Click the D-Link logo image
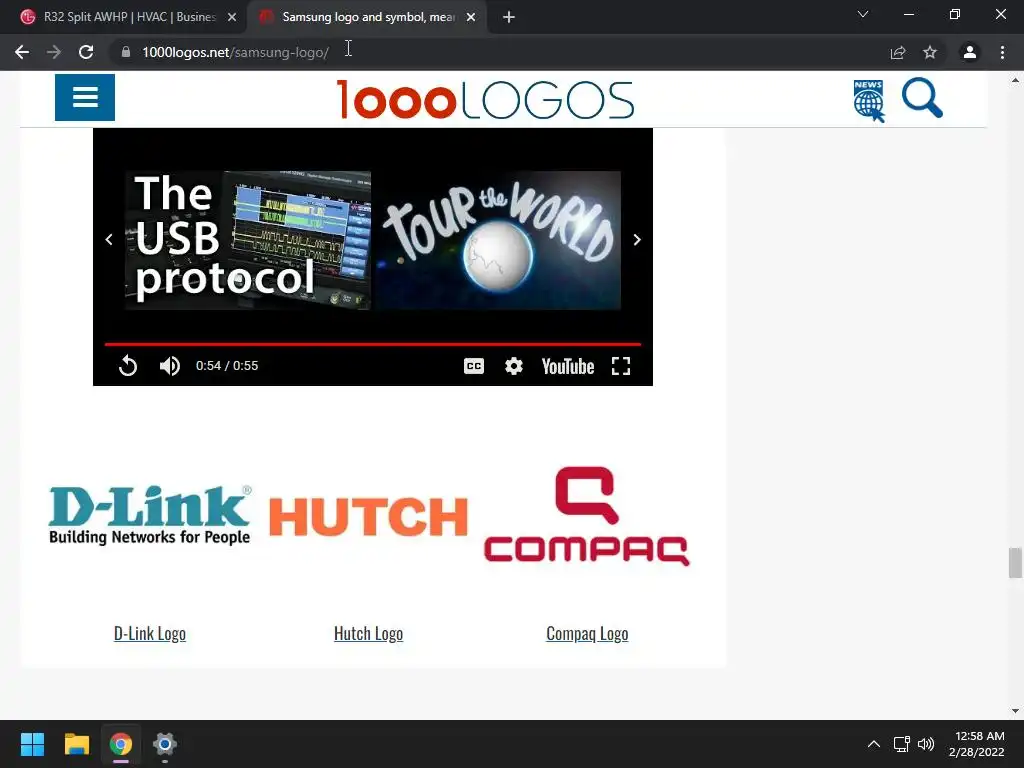Viewport: 1024px width, 768px height. click(150, 515)
